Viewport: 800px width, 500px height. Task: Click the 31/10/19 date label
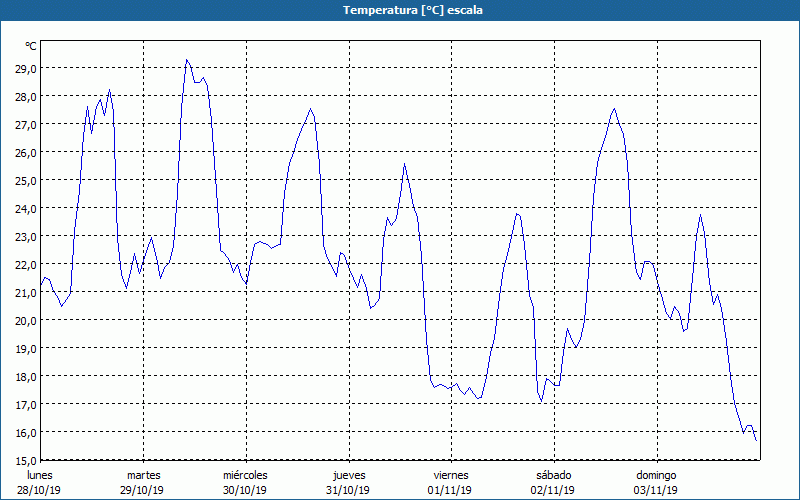pos(348,490)
